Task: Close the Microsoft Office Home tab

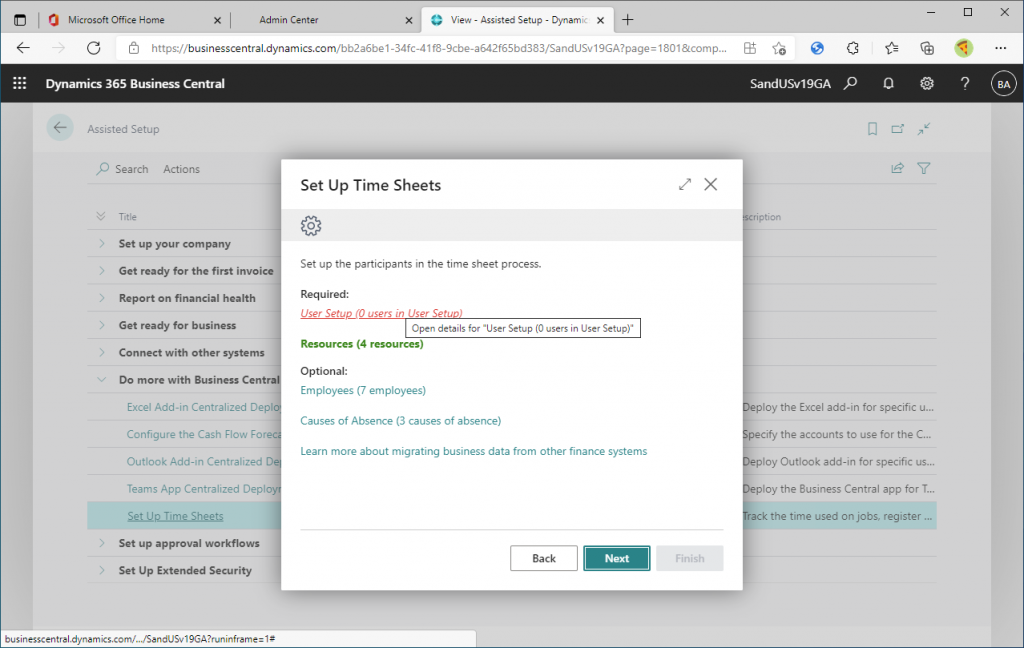Action: (x=217, y=20)
